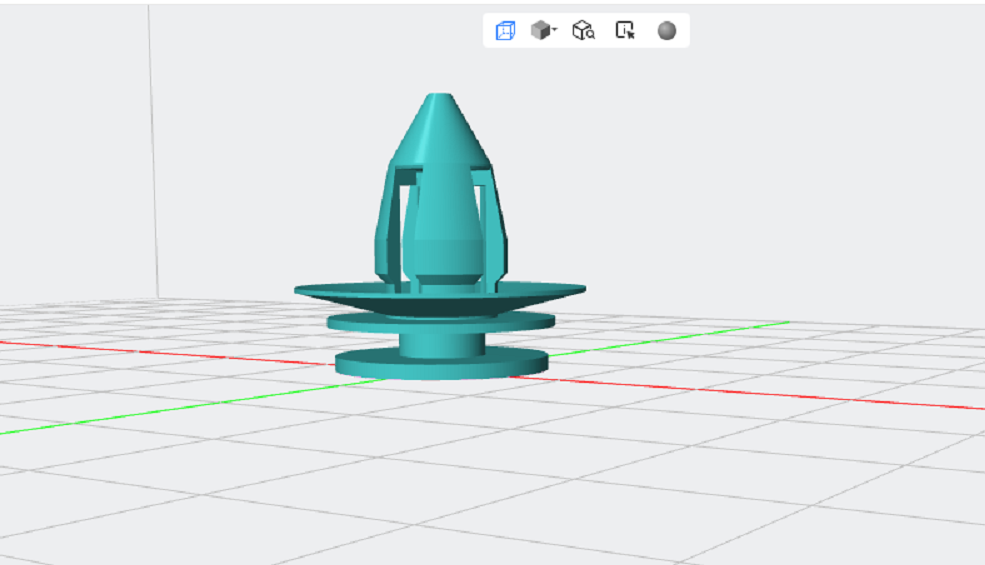Activate the info selection cursor icon
The height and width of the screenshot is (565, 985).
(625, 30)
